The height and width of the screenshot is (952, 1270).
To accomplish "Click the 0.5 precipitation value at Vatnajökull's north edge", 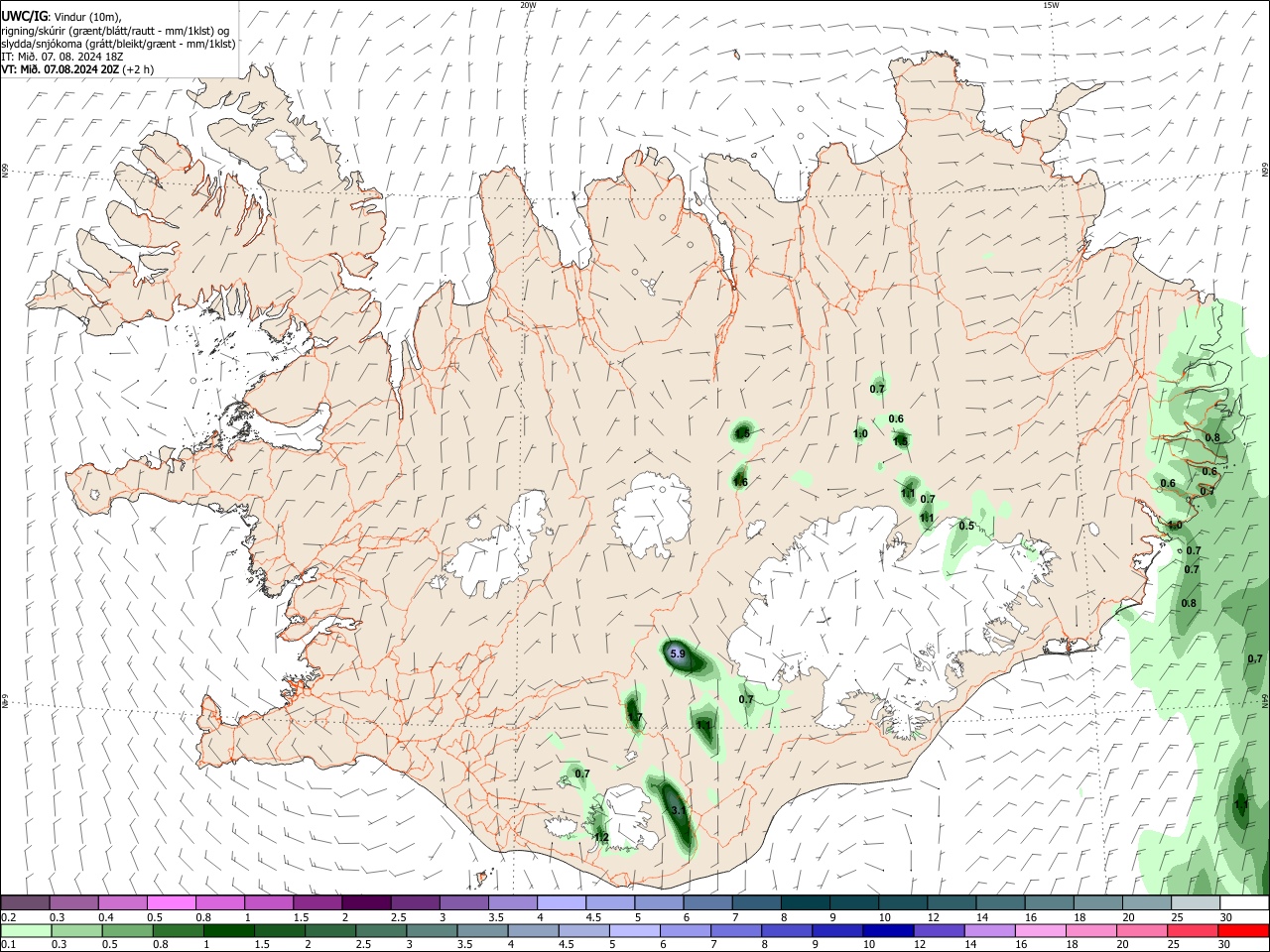I will (x=966, y=526).
